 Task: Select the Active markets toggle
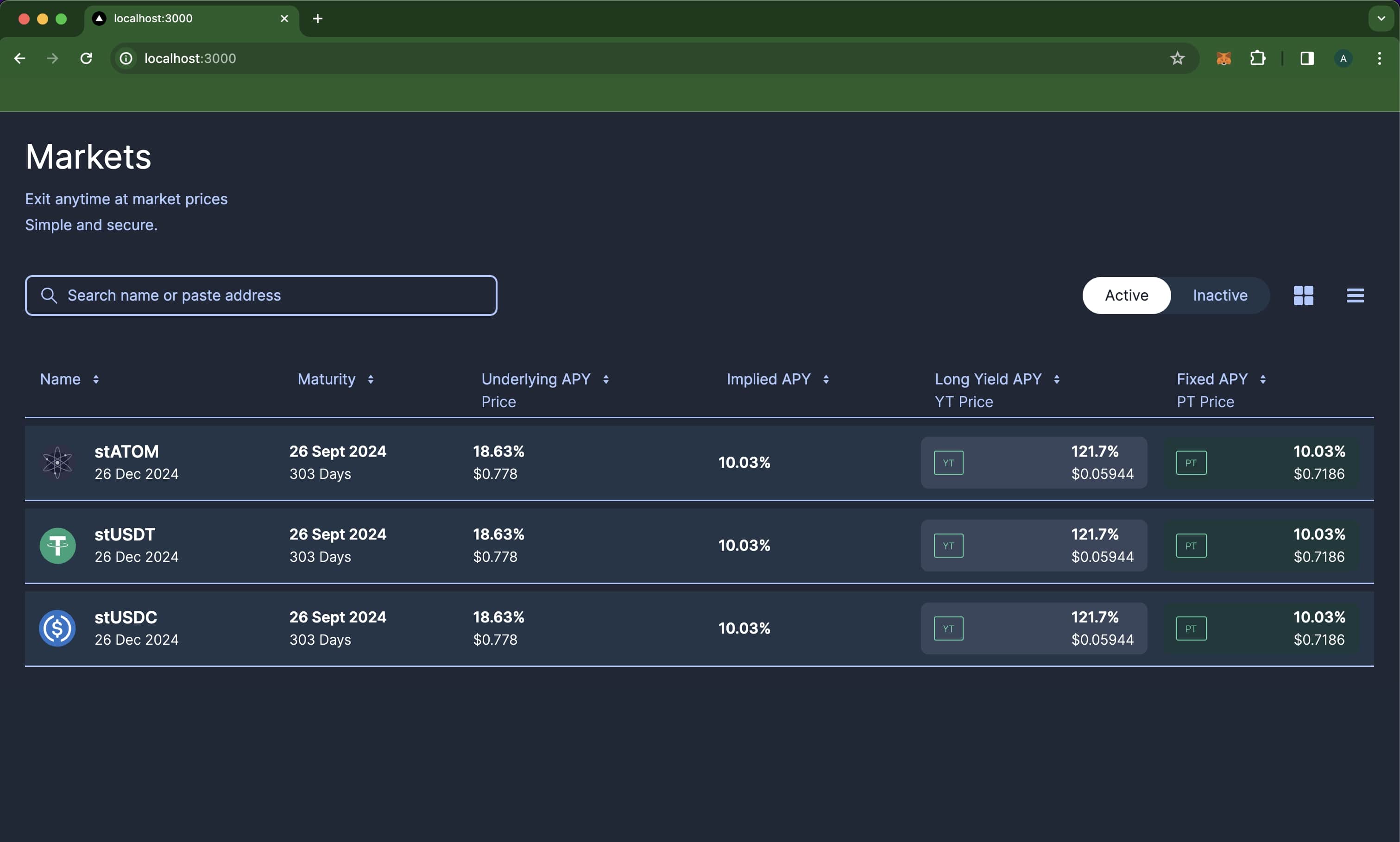tap(1126, 295)
